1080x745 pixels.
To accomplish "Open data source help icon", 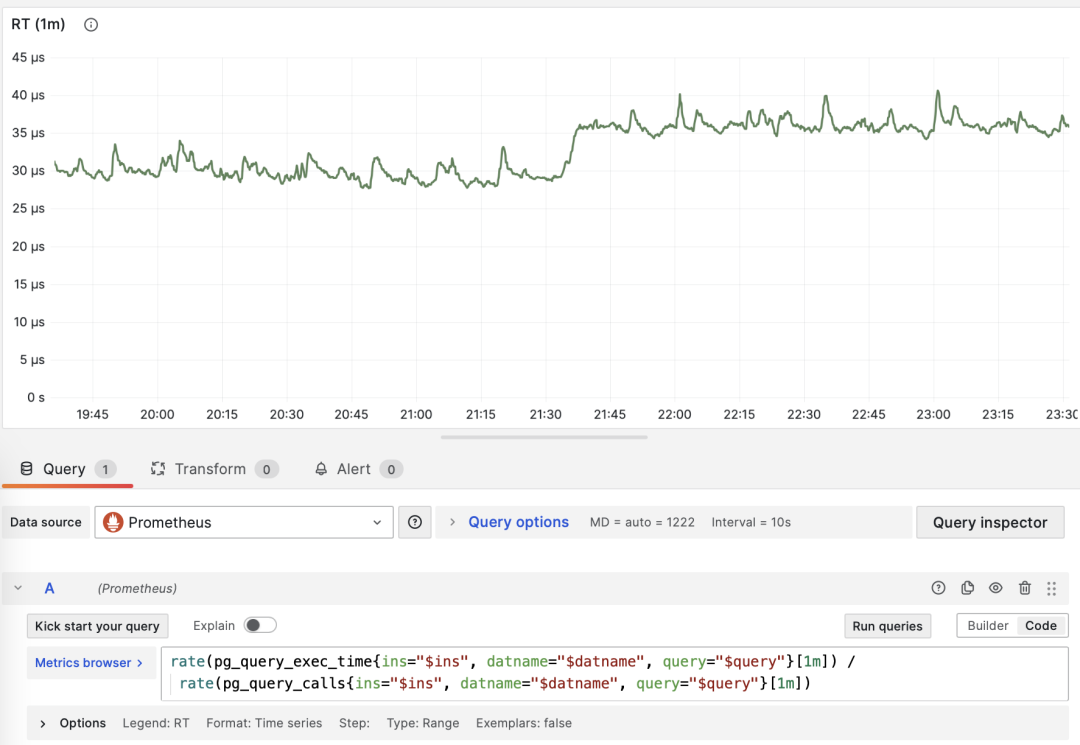I will point(414,522).
